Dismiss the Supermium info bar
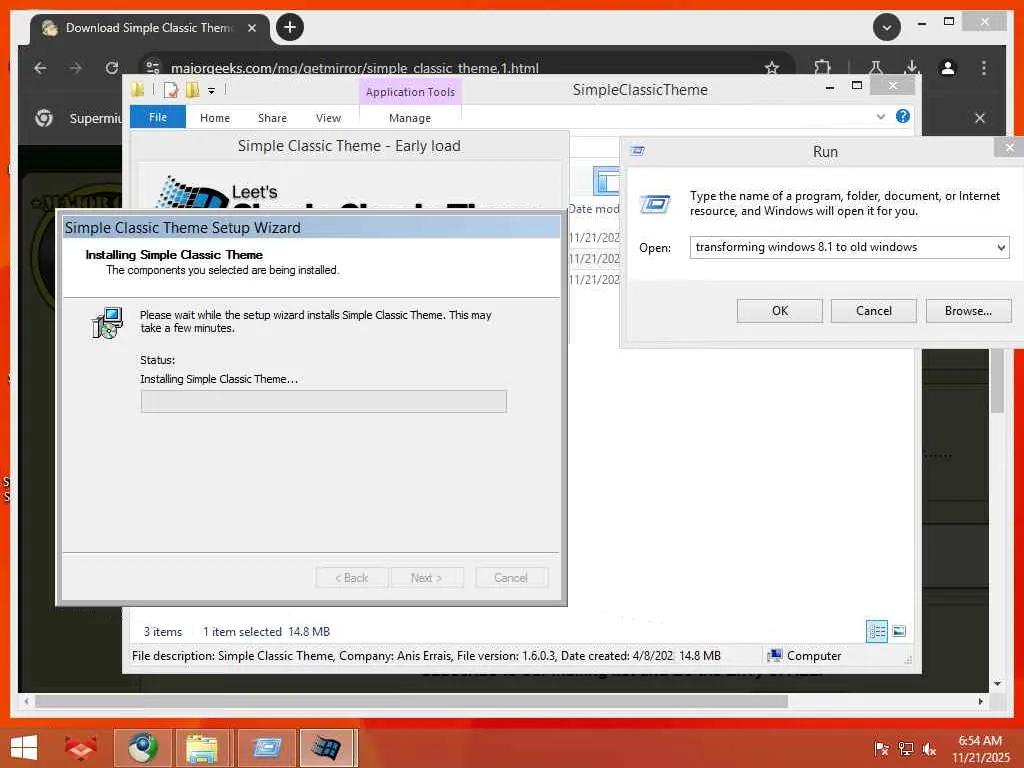The height and width of the screenshot is (768, 1024). 980,118
